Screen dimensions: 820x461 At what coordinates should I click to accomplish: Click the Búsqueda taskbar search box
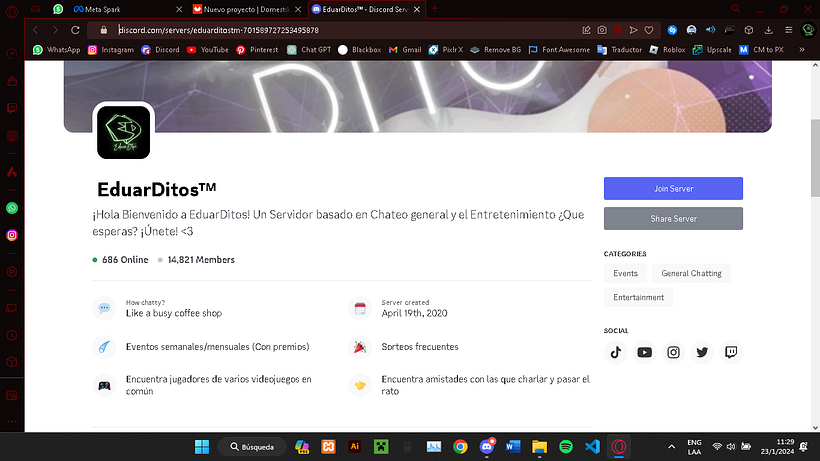pos(252,447)
